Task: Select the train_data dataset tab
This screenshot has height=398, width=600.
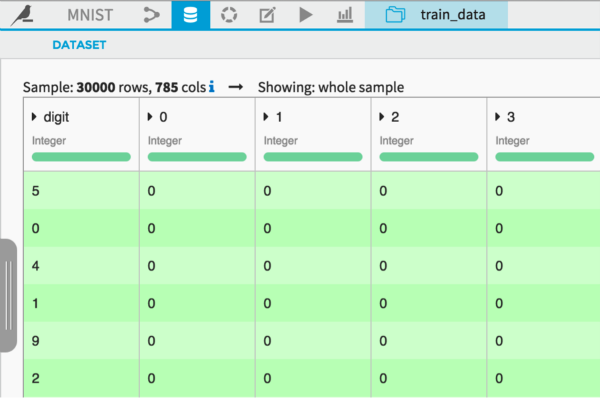Action: pos(436,15)
